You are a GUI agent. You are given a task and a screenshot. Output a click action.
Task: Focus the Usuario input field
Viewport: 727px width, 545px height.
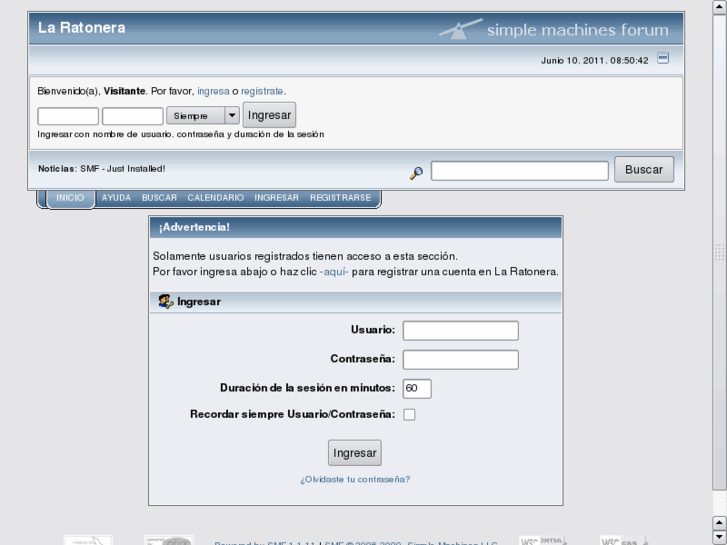coord(460,331)
